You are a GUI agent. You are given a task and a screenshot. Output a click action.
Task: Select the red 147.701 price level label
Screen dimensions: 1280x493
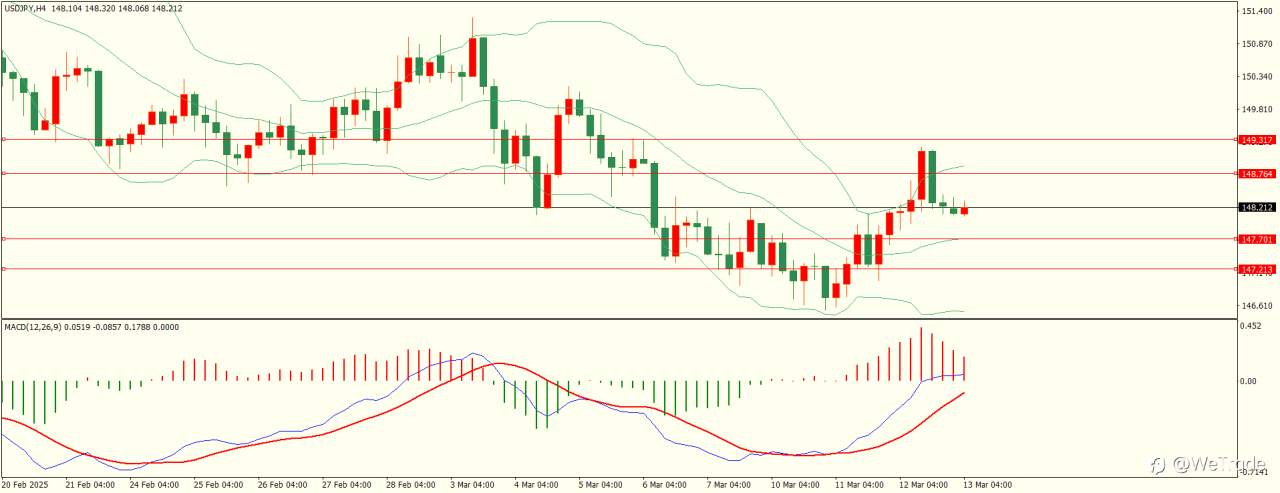point(1256,239)
